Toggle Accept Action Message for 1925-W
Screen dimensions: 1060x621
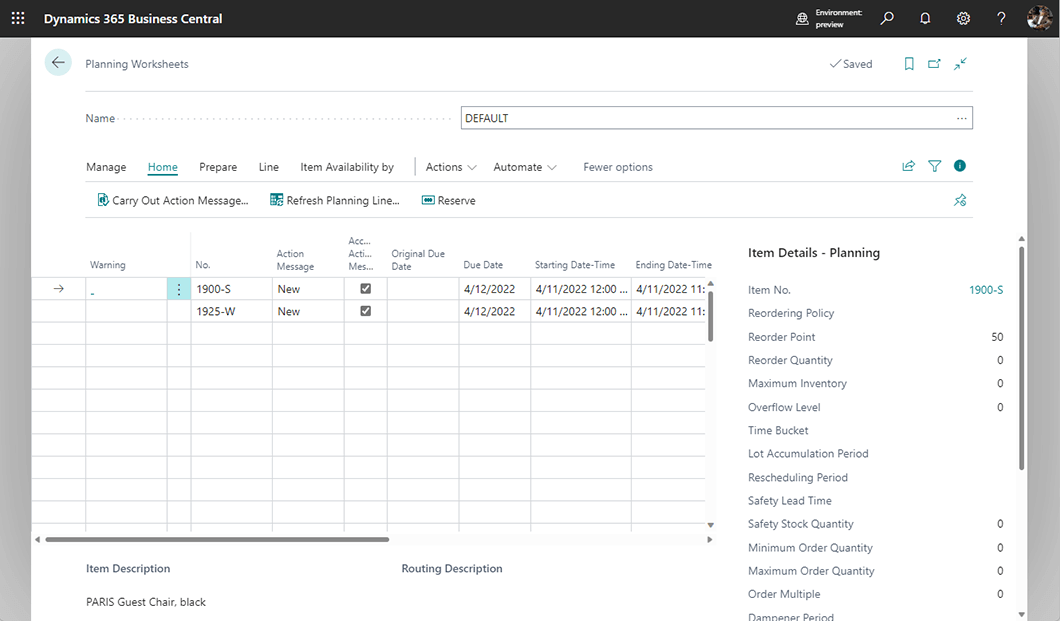[x=366, y=311]
